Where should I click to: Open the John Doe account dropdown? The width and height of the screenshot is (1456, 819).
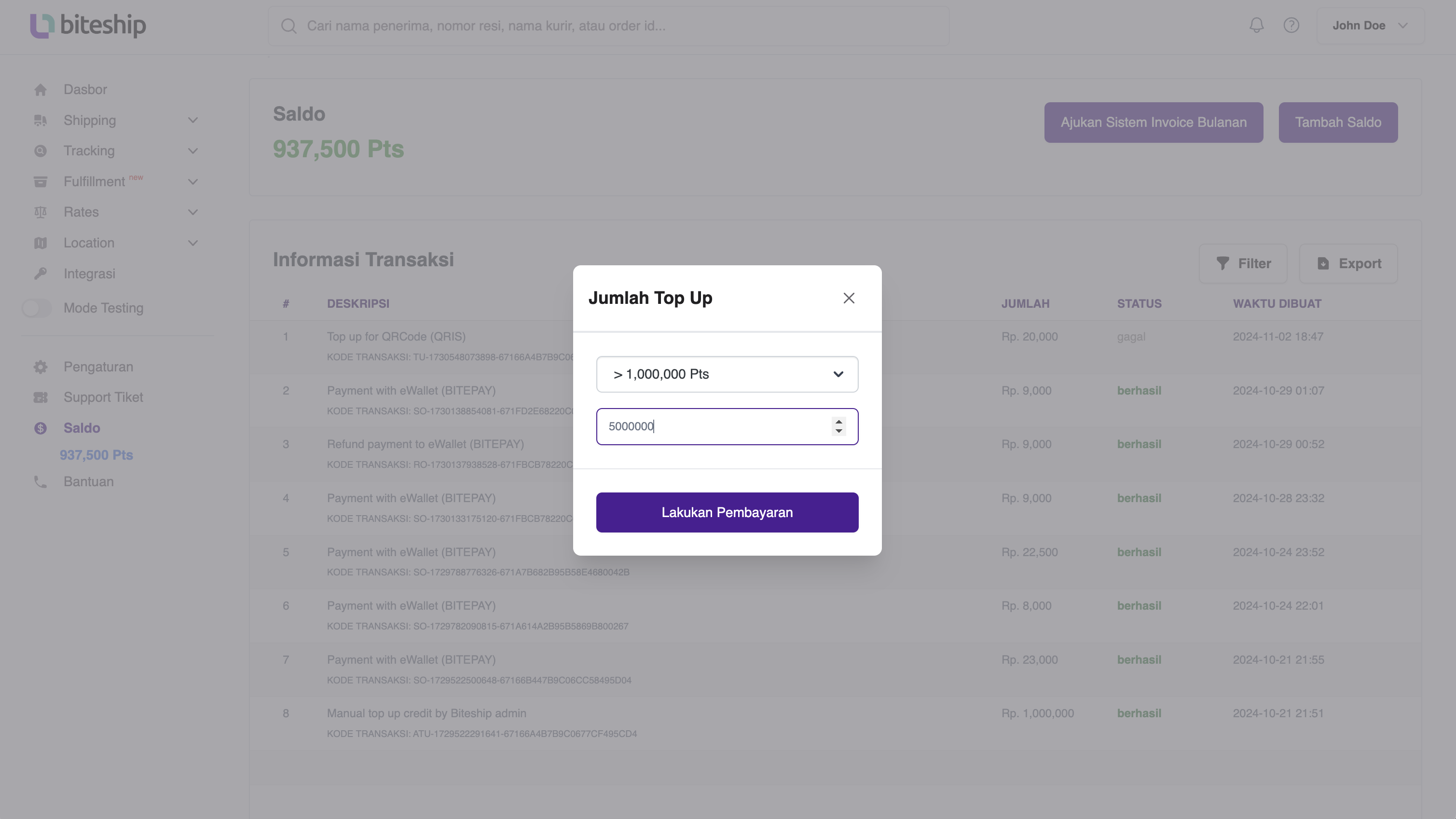coord(1370,26)
